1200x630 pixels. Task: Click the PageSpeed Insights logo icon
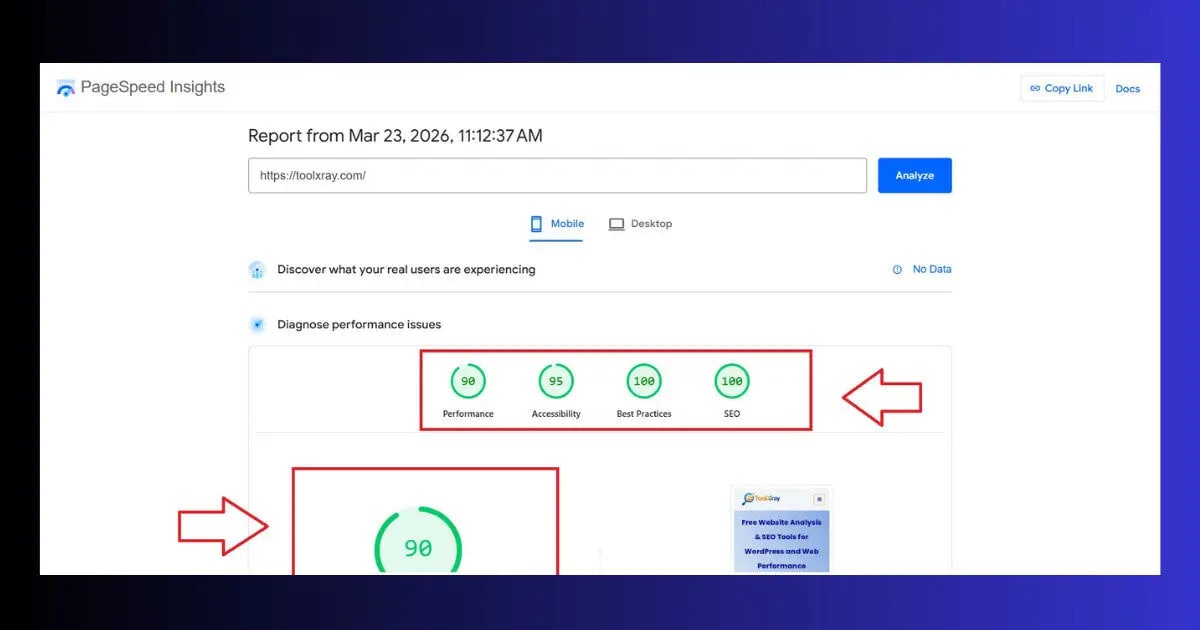point(66,87)
